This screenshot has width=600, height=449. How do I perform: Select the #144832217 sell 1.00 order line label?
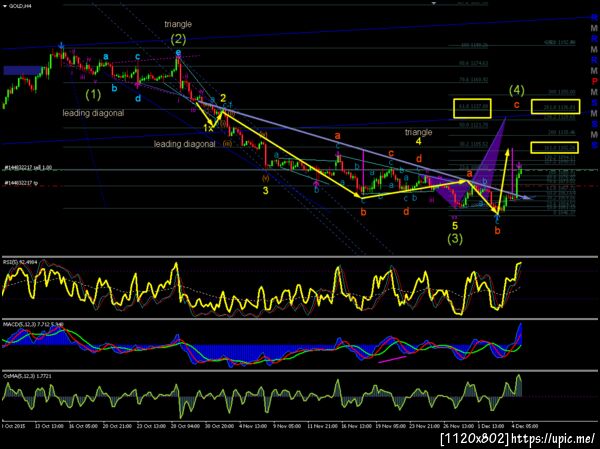28,168
